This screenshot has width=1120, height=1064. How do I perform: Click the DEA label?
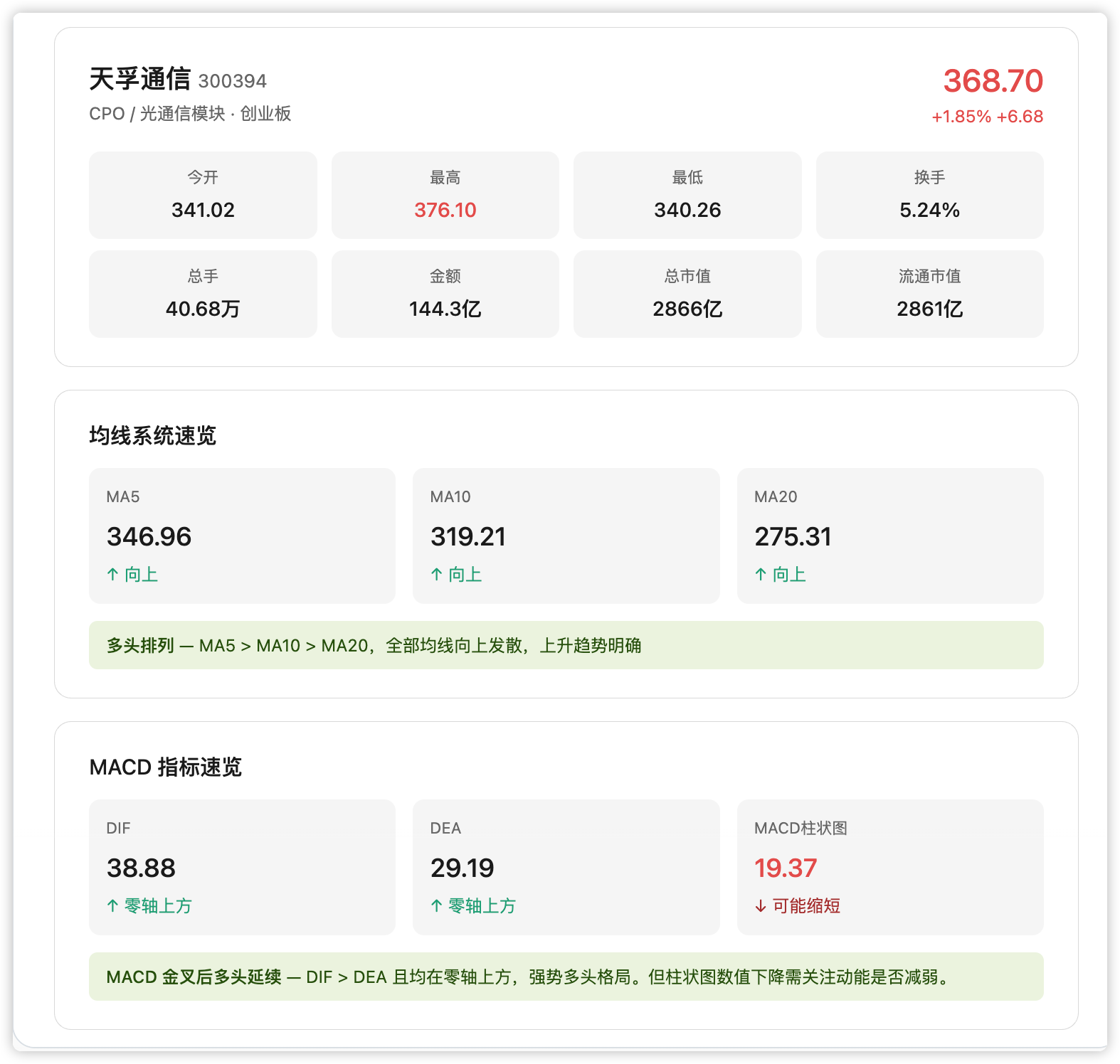click(x=445, y=829)
